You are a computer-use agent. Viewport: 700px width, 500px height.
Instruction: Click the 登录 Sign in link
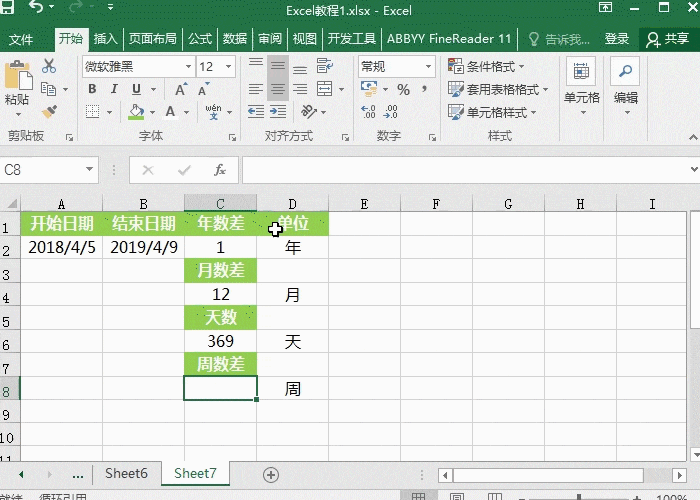617,39
